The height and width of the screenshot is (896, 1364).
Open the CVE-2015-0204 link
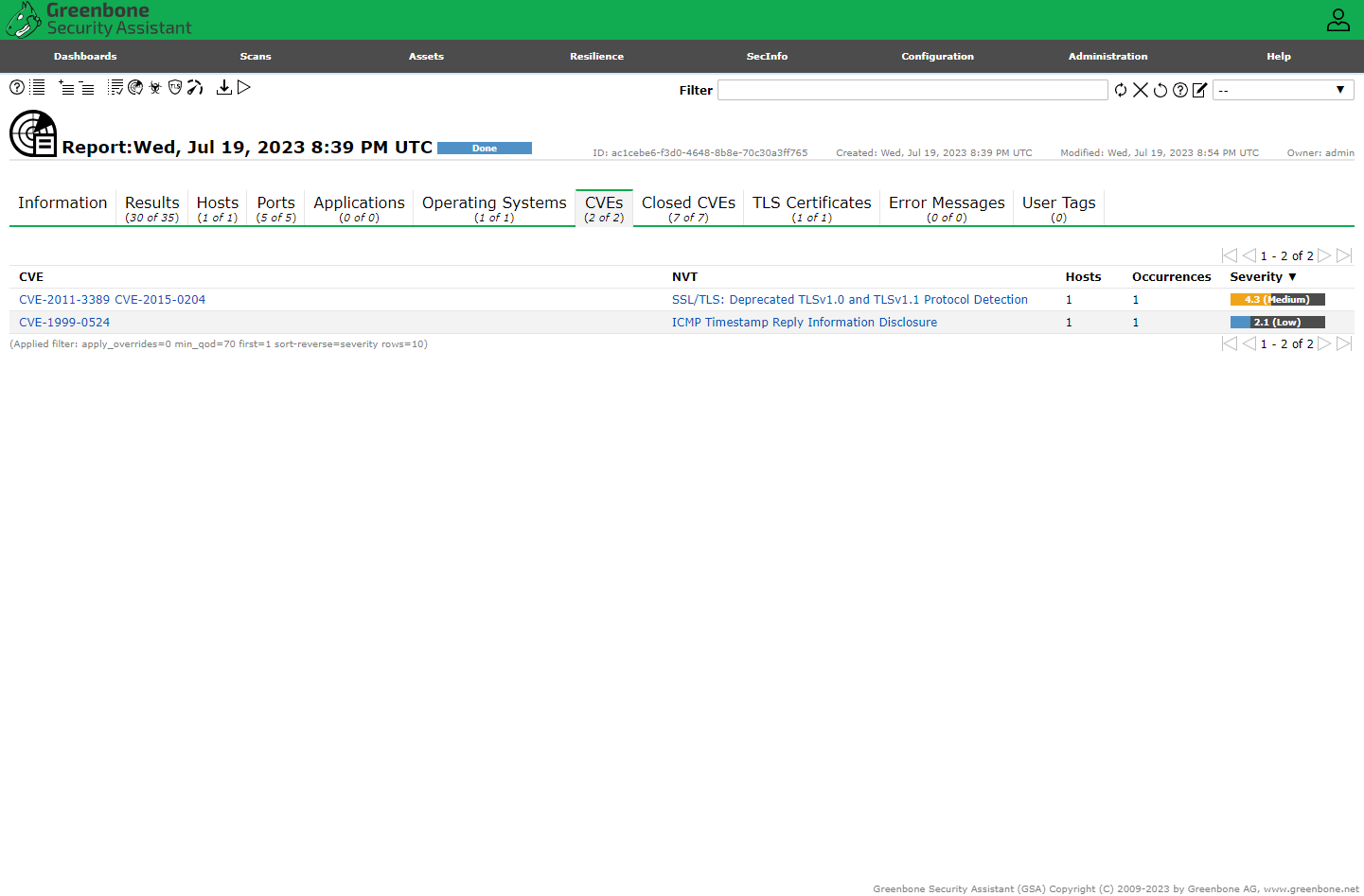(160, 299)
